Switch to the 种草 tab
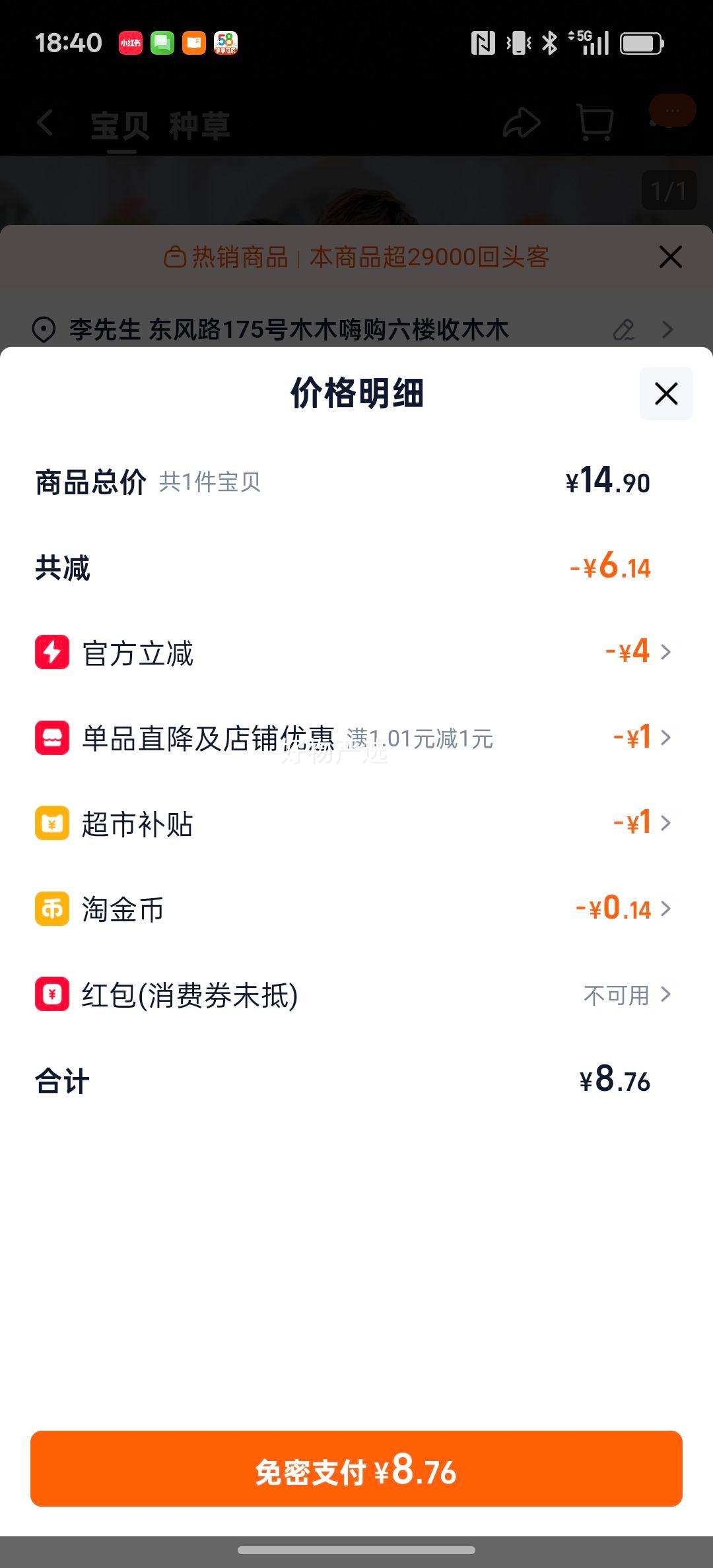The width and height of the screenshot is (713, 1568). (199, 125)
